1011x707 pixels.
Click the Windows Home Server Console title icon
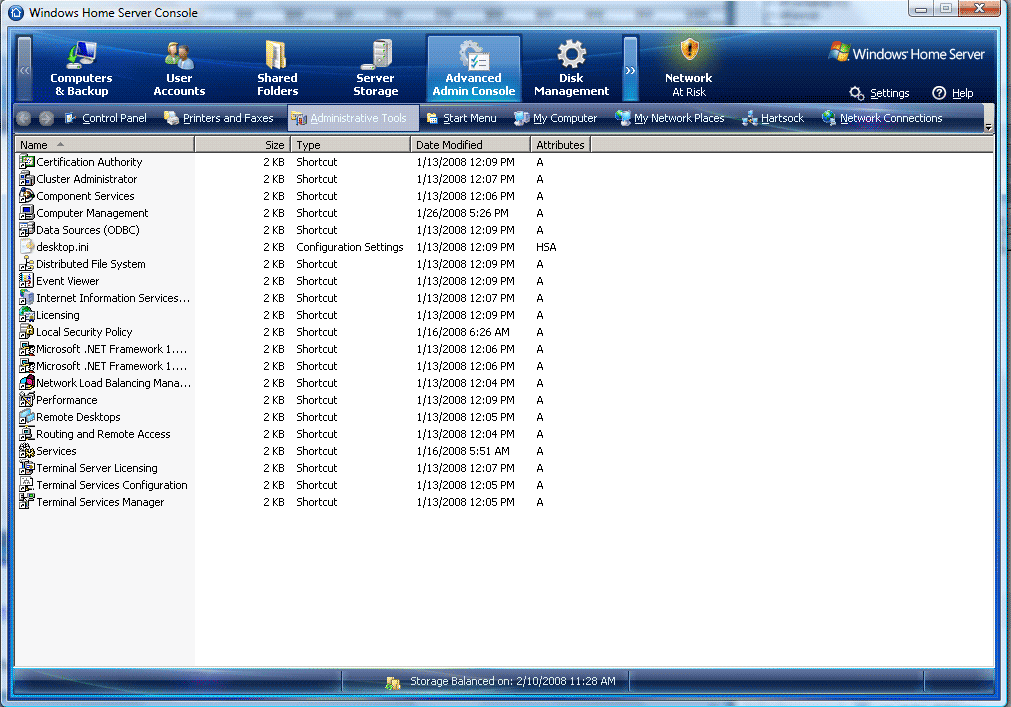click(x=16, y=12)
